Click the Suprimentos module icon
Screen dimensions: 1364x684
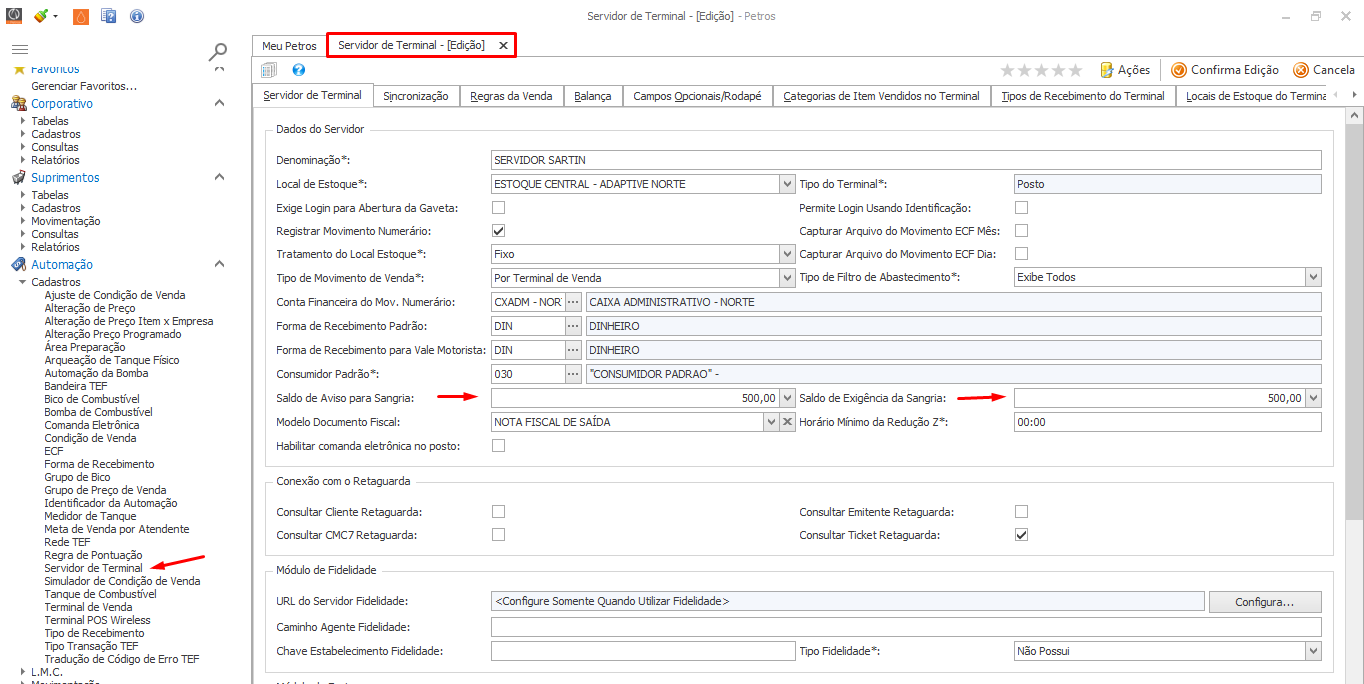pos(18,177)
